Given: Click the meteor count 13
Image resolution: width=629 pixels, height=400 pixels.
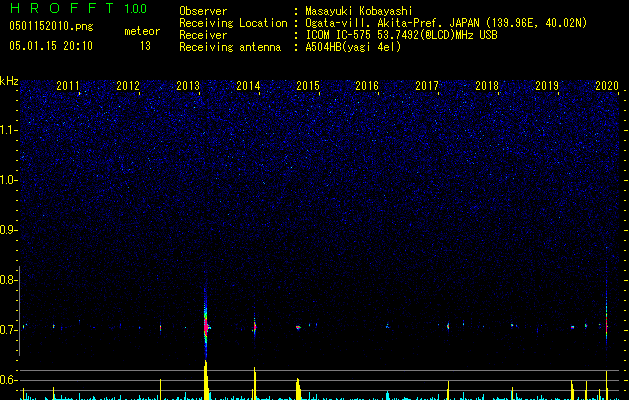Looking at the screenshot, I should [145, 46].
